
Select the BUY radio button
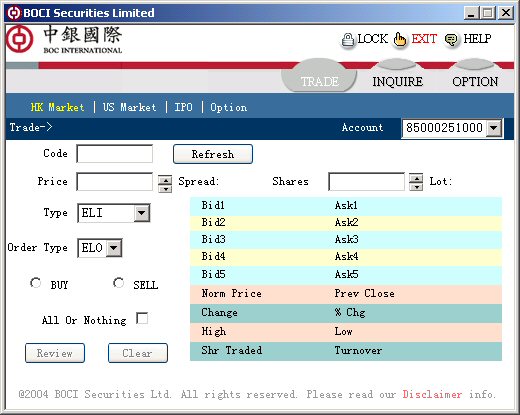pyautogui.click(x=36, y=283)
